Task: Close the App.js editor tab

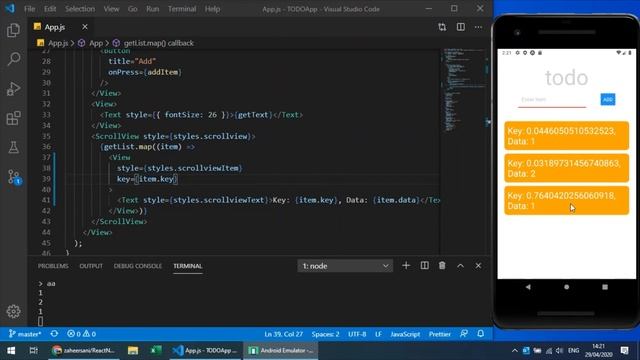Action: click(84, 27)
